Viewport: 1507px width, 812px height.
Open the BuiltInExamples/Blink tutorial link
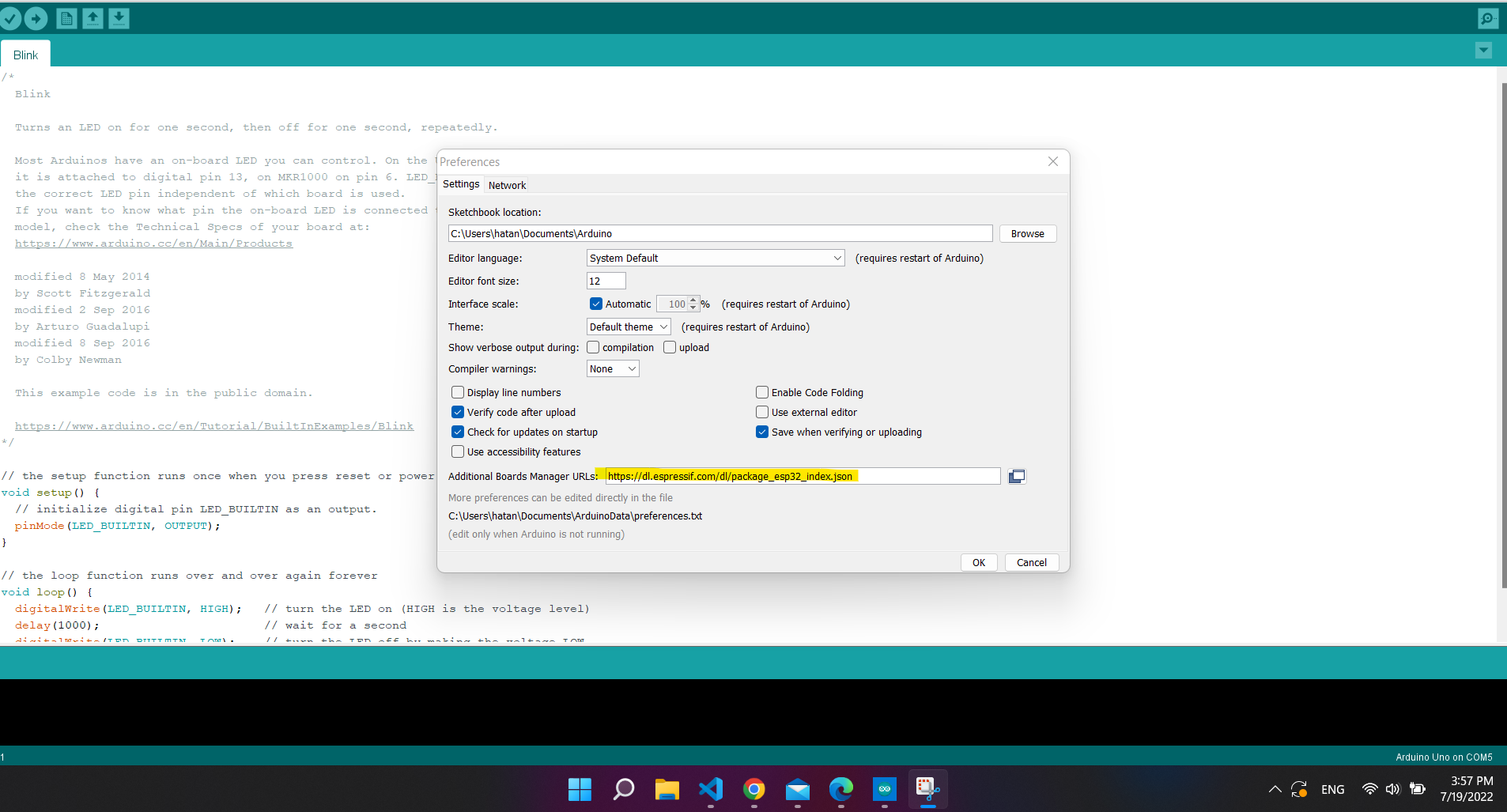[x=214, y=426]
